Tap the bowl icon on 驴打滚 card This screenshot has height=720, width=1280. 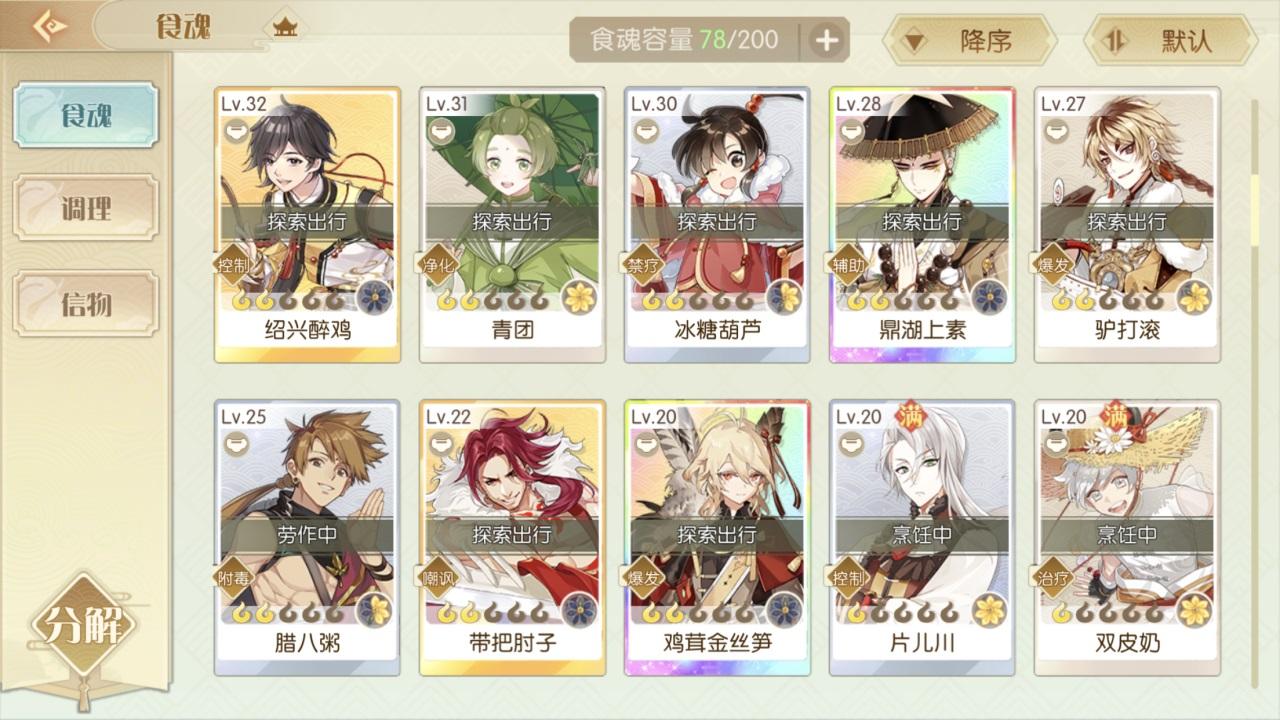1056,131
